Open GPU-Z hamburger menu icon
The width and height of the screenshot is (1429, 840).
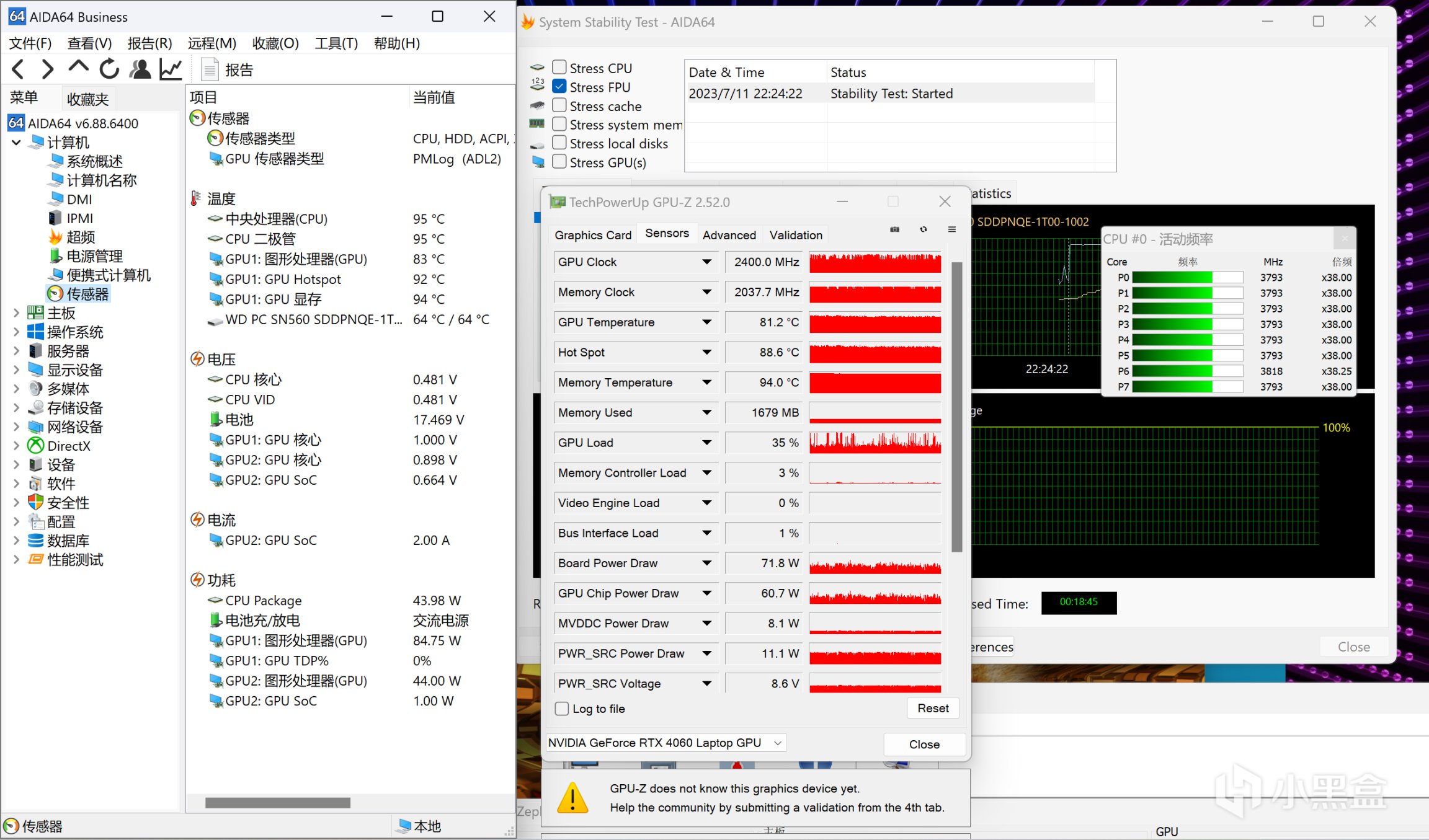(x=952, y=230)
